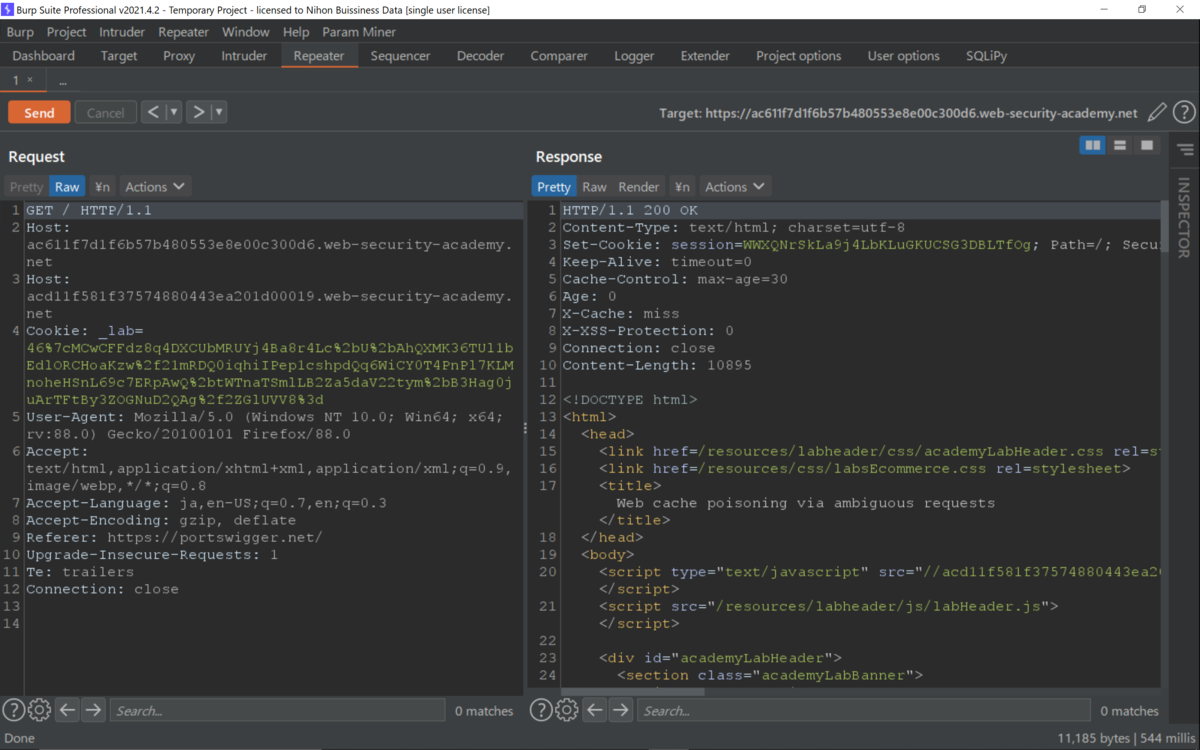Open response Actions dropdown
Viewport: 1200px width, 750px height.
tap(735, 187)
